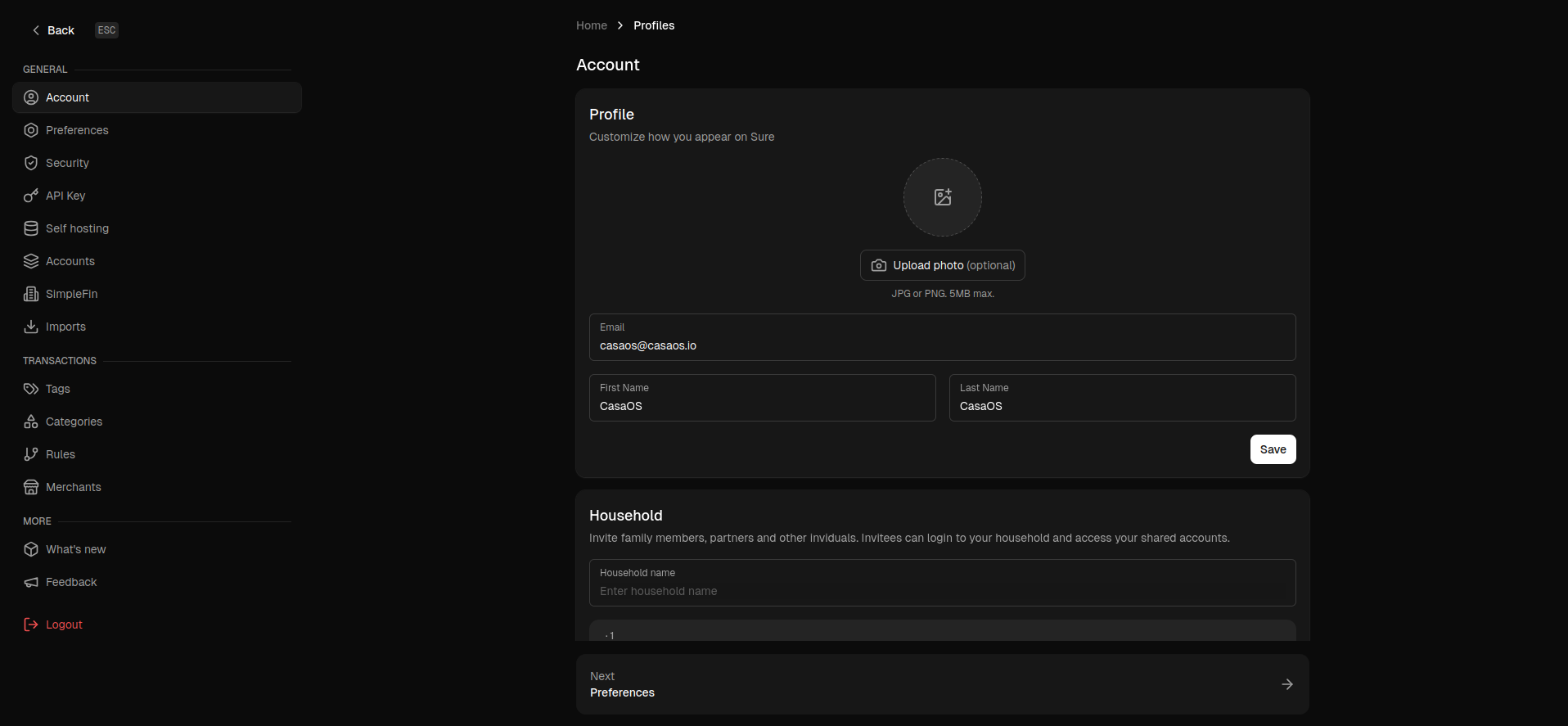
Task: Open API Key via its key icon
Action: click(x=31, y=196)
